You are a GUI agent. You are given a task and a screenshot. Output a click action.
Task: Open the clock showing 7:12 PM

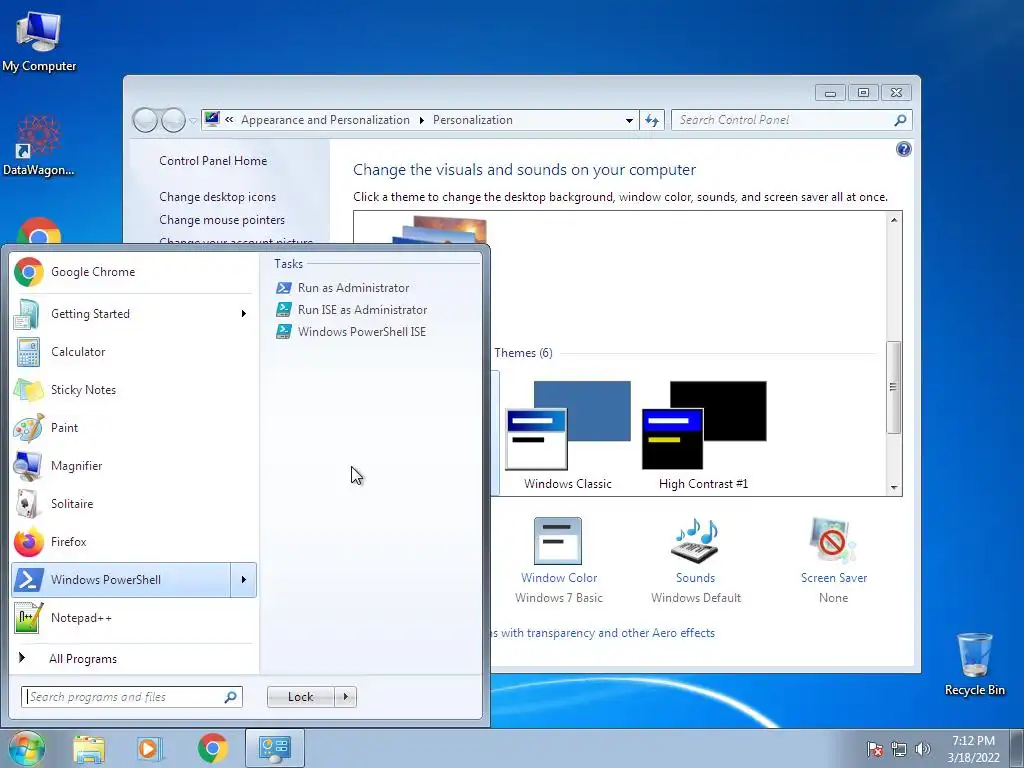pyautogui.click(x=973, y=749)
